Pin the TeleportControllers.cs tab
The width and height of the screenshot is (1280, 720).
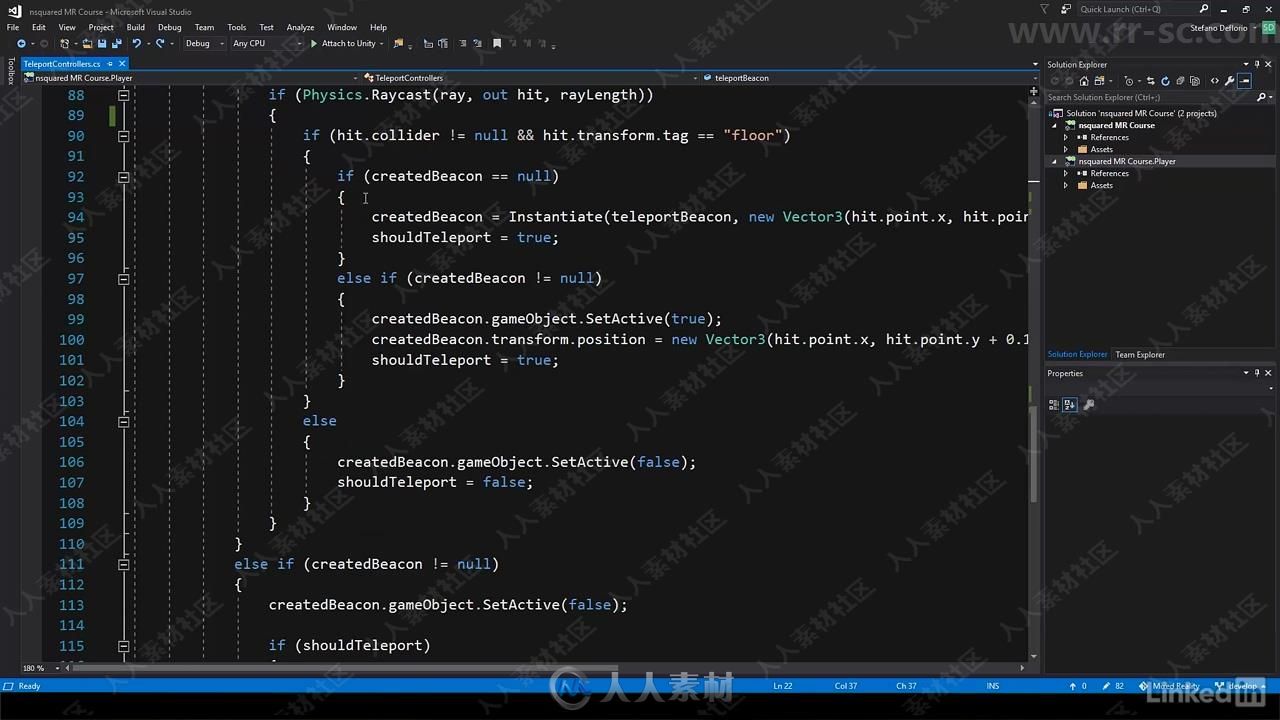(110, 64)
